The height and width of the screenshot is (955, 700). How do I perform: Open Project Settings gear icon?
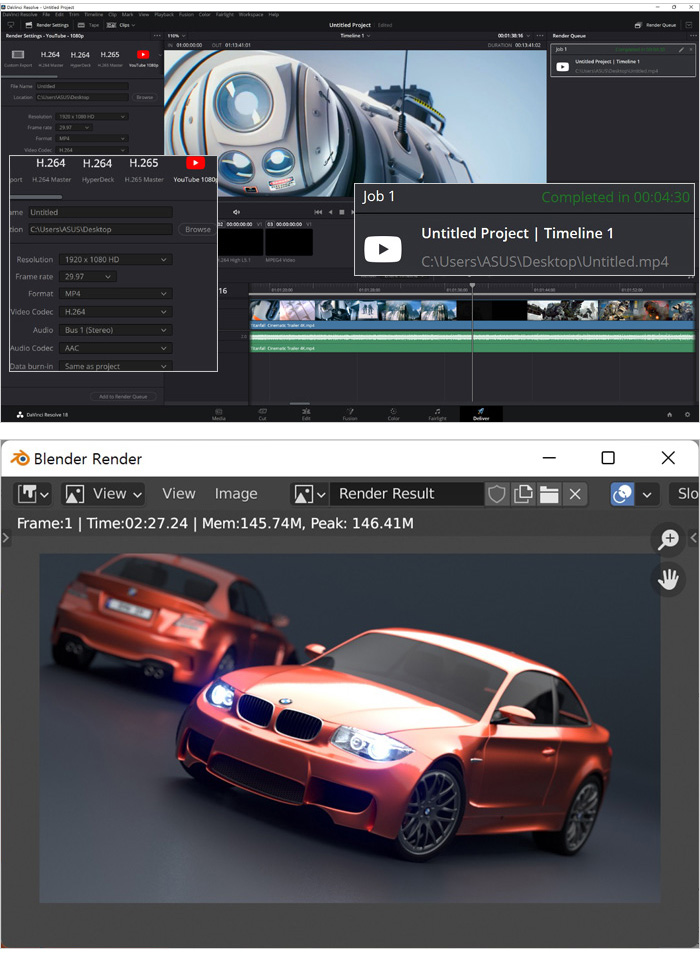(x=687, y=414)
